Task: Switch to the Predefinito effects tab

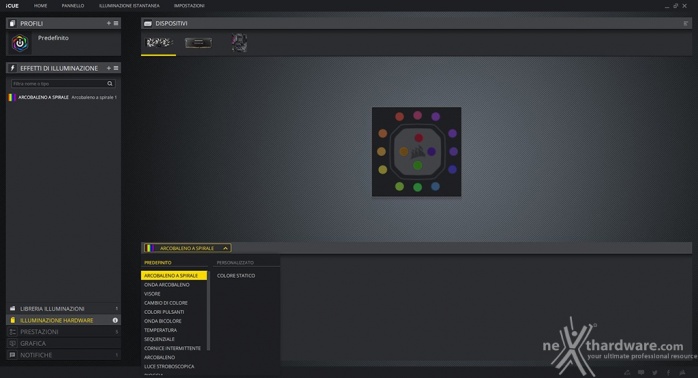Action: pyautogui.click(x=158, y=263)
